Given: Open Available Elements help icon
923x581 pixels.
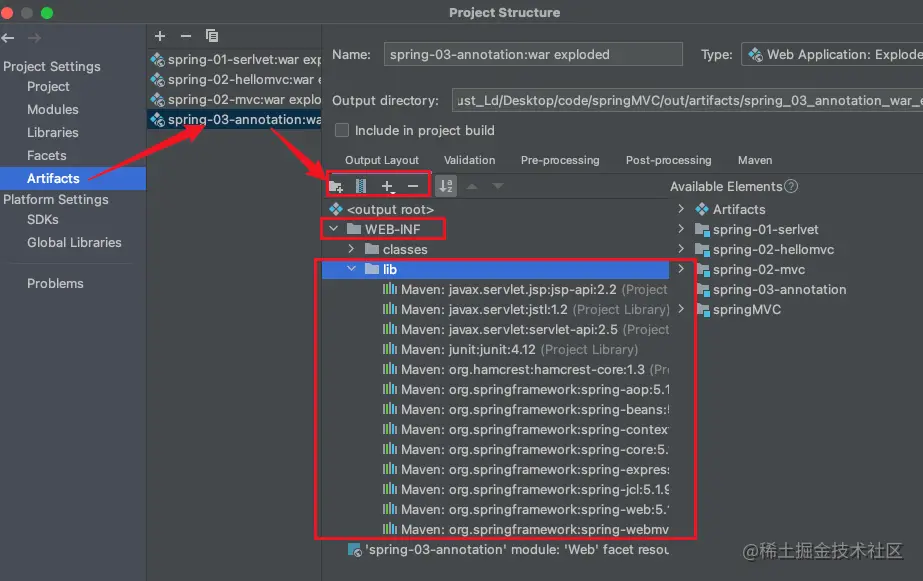Looking at the screenshot, I should pos(792,187).
